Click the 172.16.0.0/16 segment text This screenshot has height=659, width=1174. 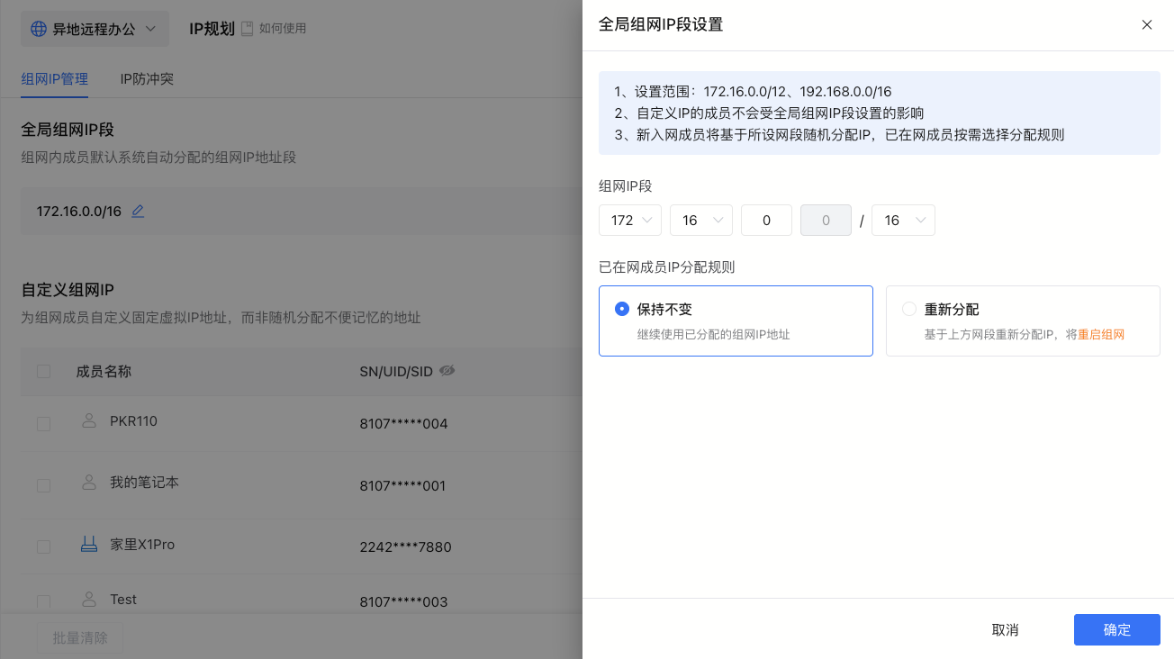tap(79, 211)
